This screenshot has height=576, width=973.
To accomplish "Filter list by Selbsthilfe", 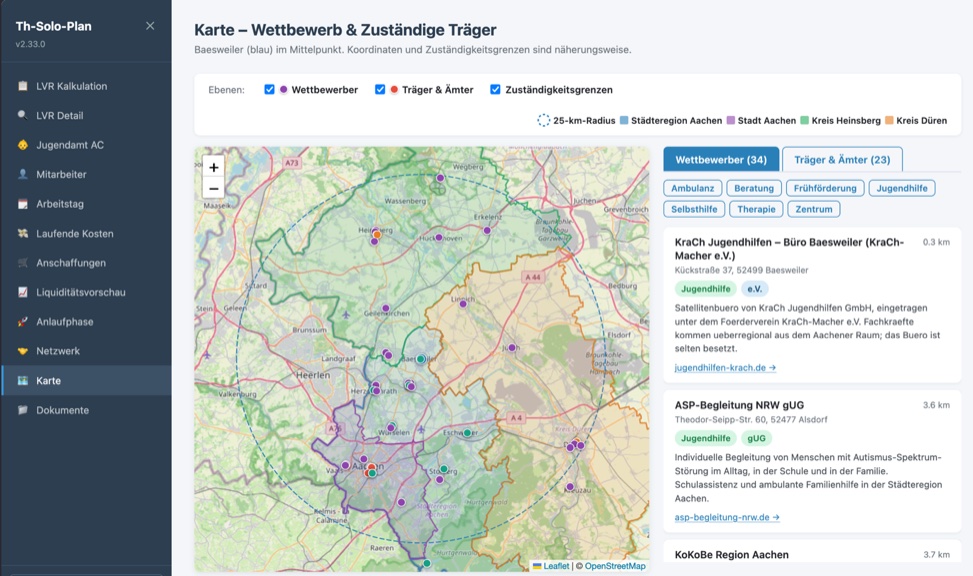I will tap(694, 209).
